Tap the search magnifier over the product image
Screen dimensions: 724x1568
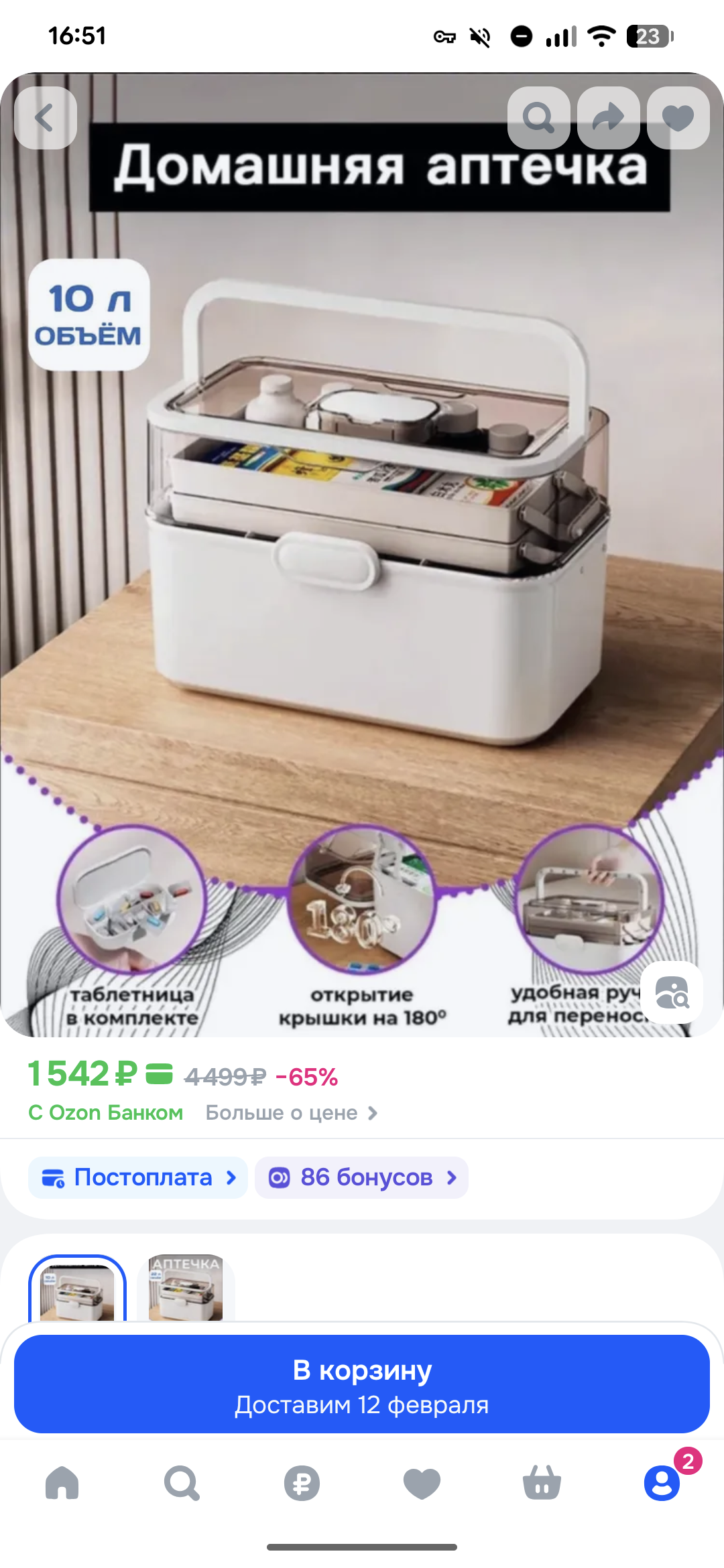point(538,118)
